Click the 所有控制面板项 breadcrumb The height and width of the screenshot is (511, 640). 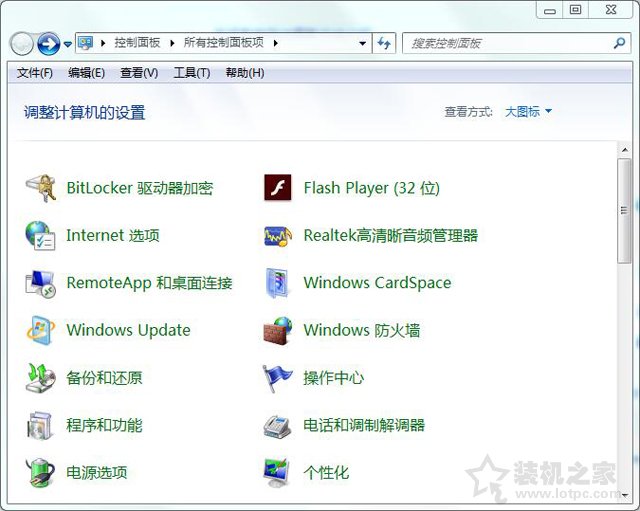(224, 43)
